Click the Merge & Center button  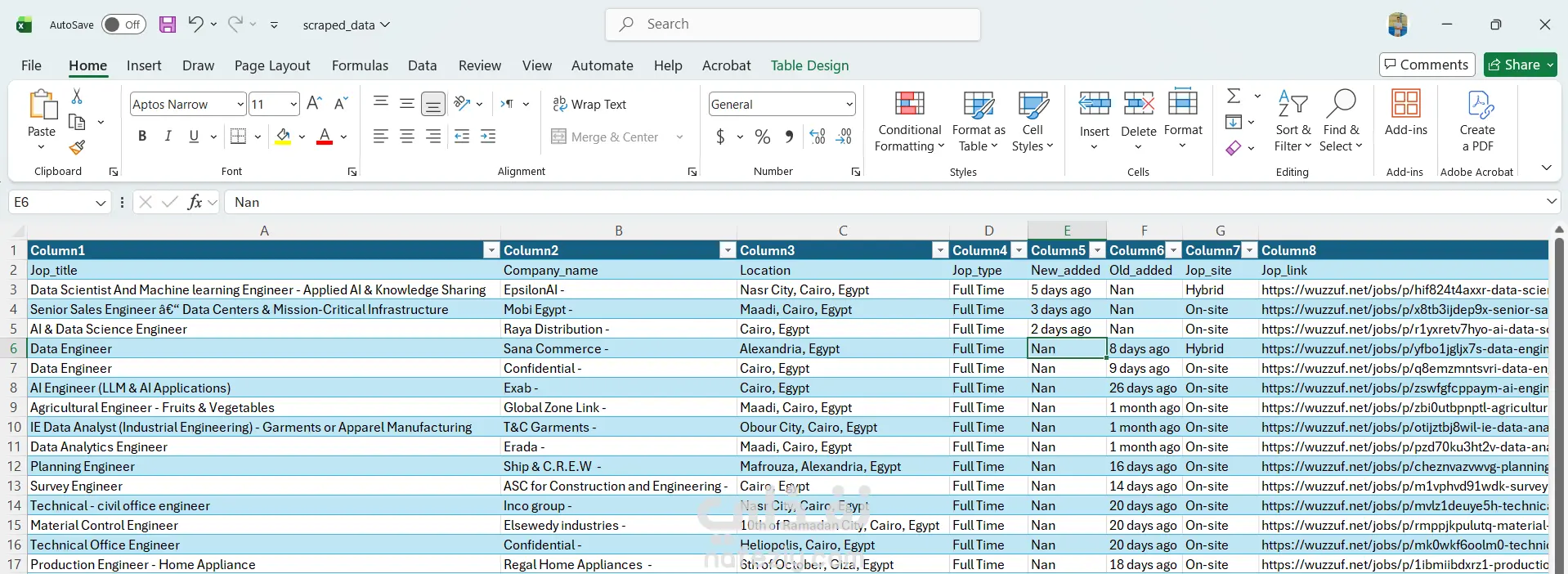[x=605, y=137]
